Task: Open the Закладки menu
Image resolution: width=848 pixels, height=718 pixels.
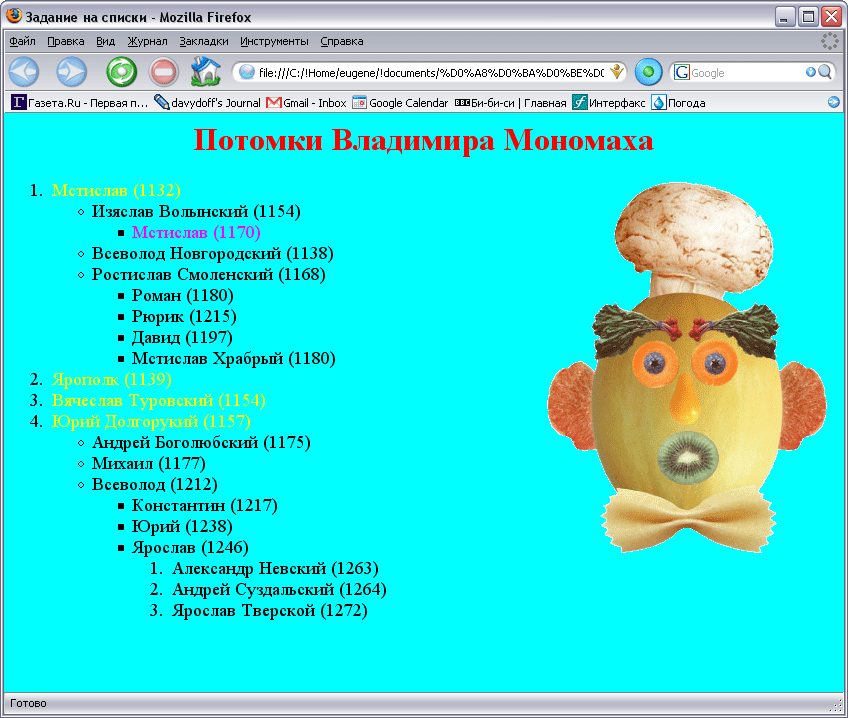Action: pos(204,41)
